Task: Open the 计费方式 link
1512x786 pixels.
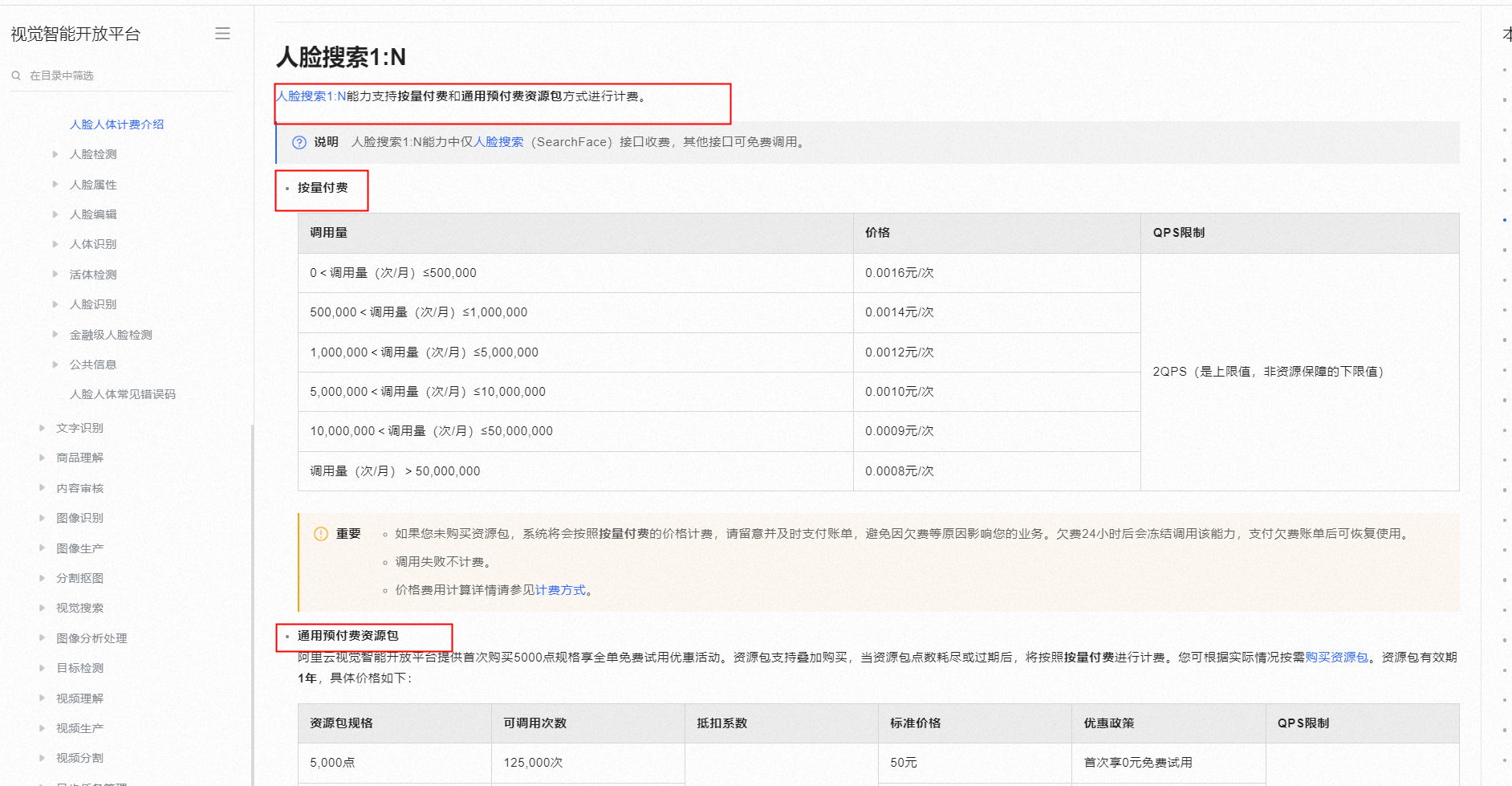Action: coord(560,590)
